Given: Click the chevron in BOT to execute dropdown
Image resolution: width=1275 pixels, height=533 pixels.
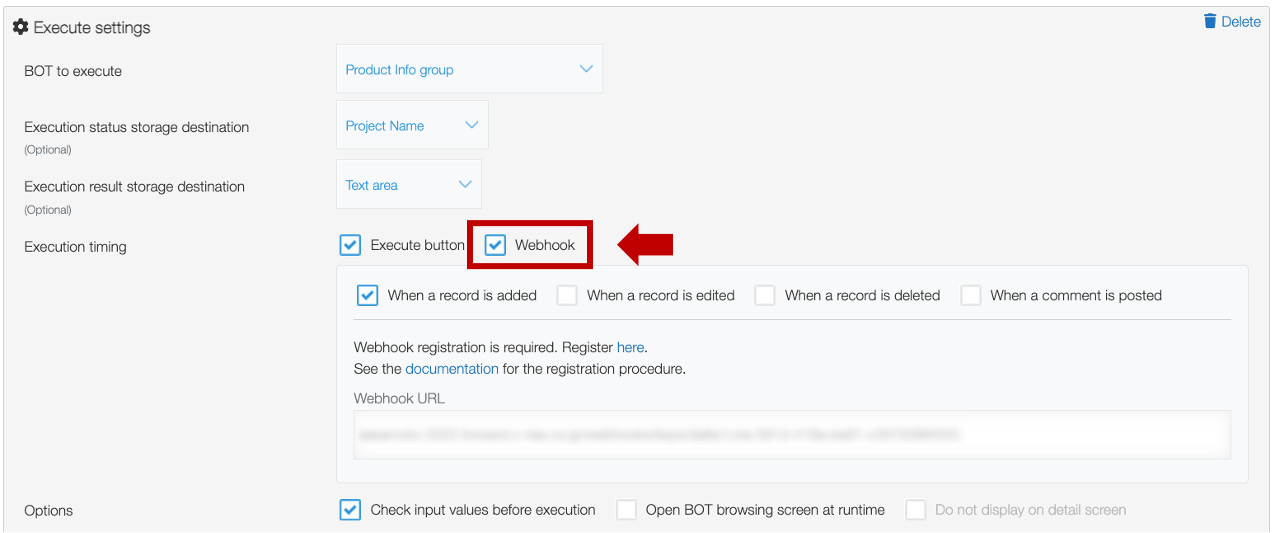Looking at the screenshot, I should 586,69.
